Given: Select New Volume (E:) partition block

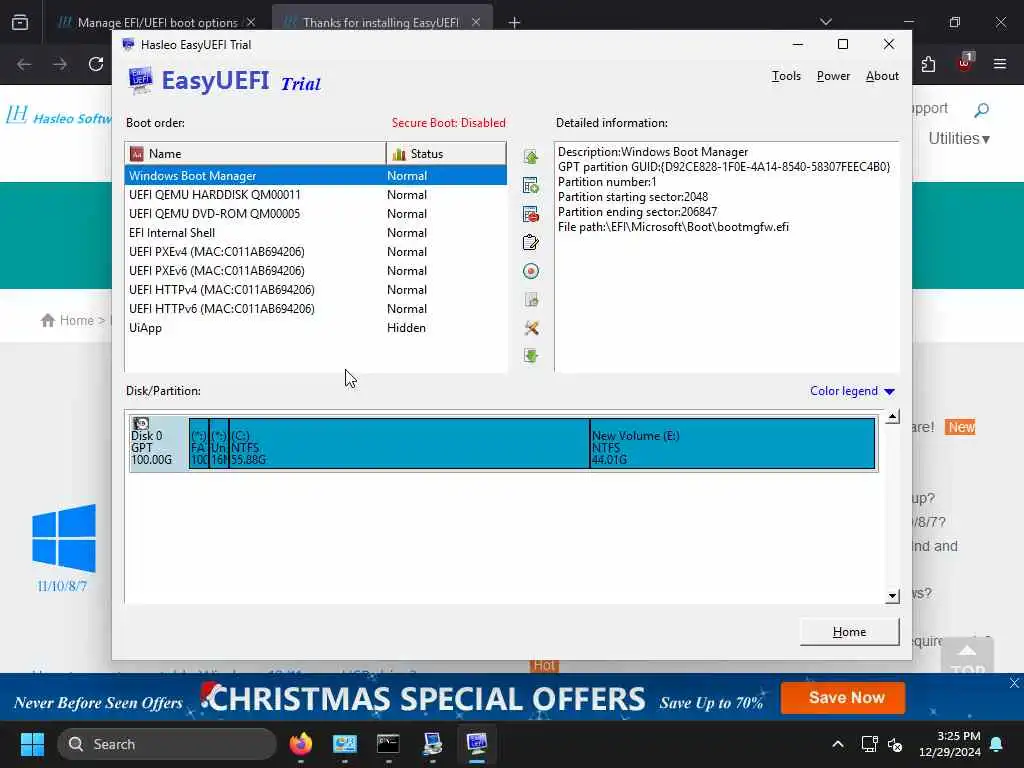Looking at the screenshot, I should pos(732,443).
